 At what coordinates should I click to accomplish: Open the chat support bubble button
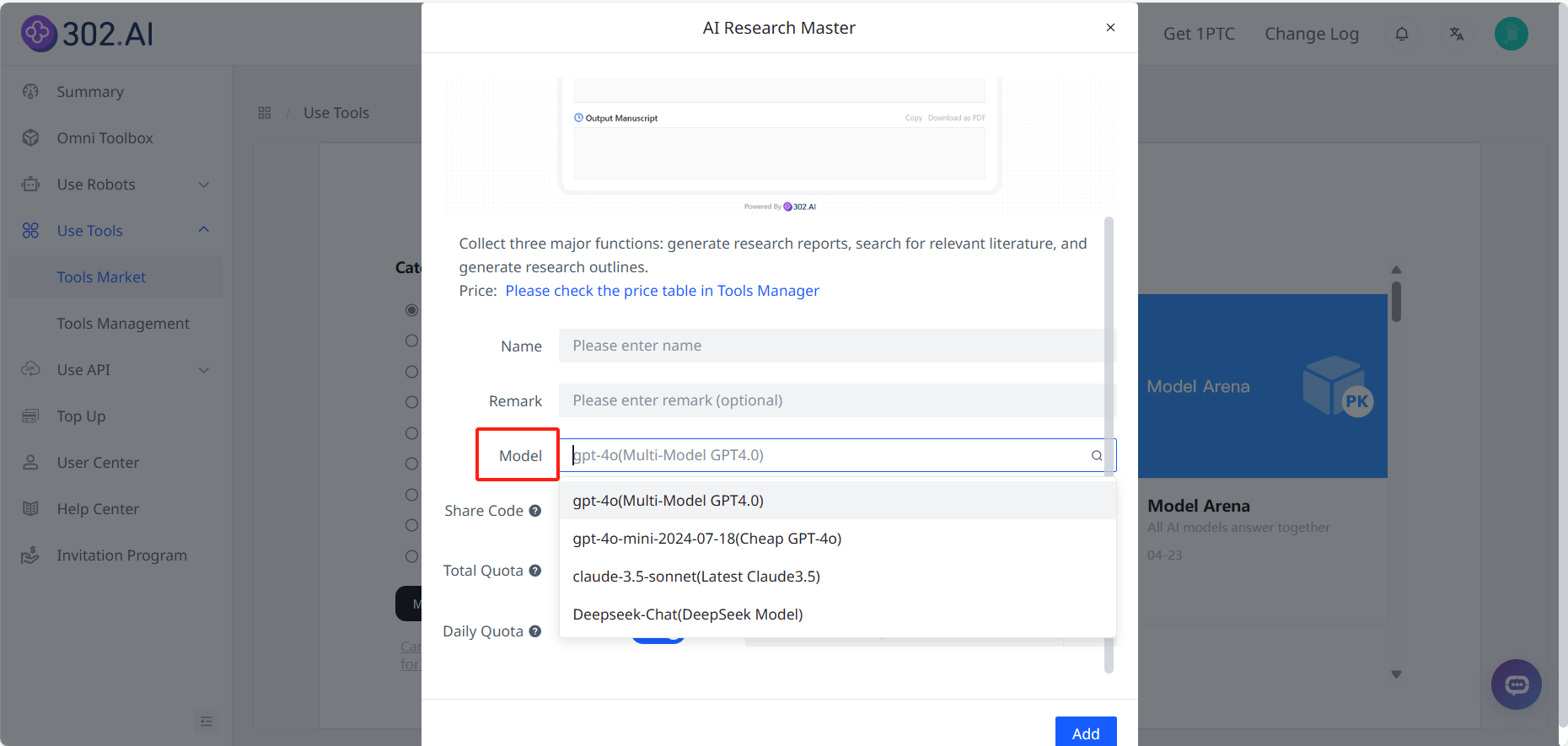coord(1516,684)
